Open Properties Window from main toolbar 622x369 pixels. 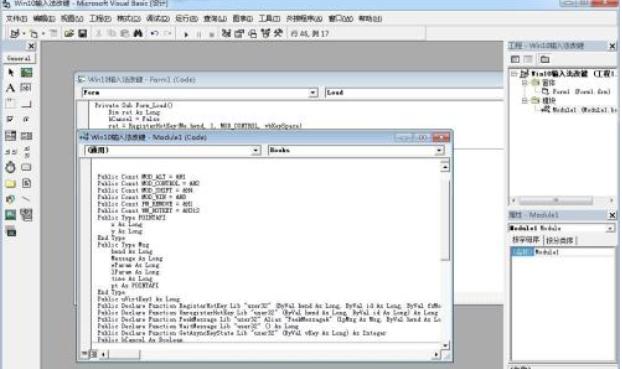[x=239, y=34]
